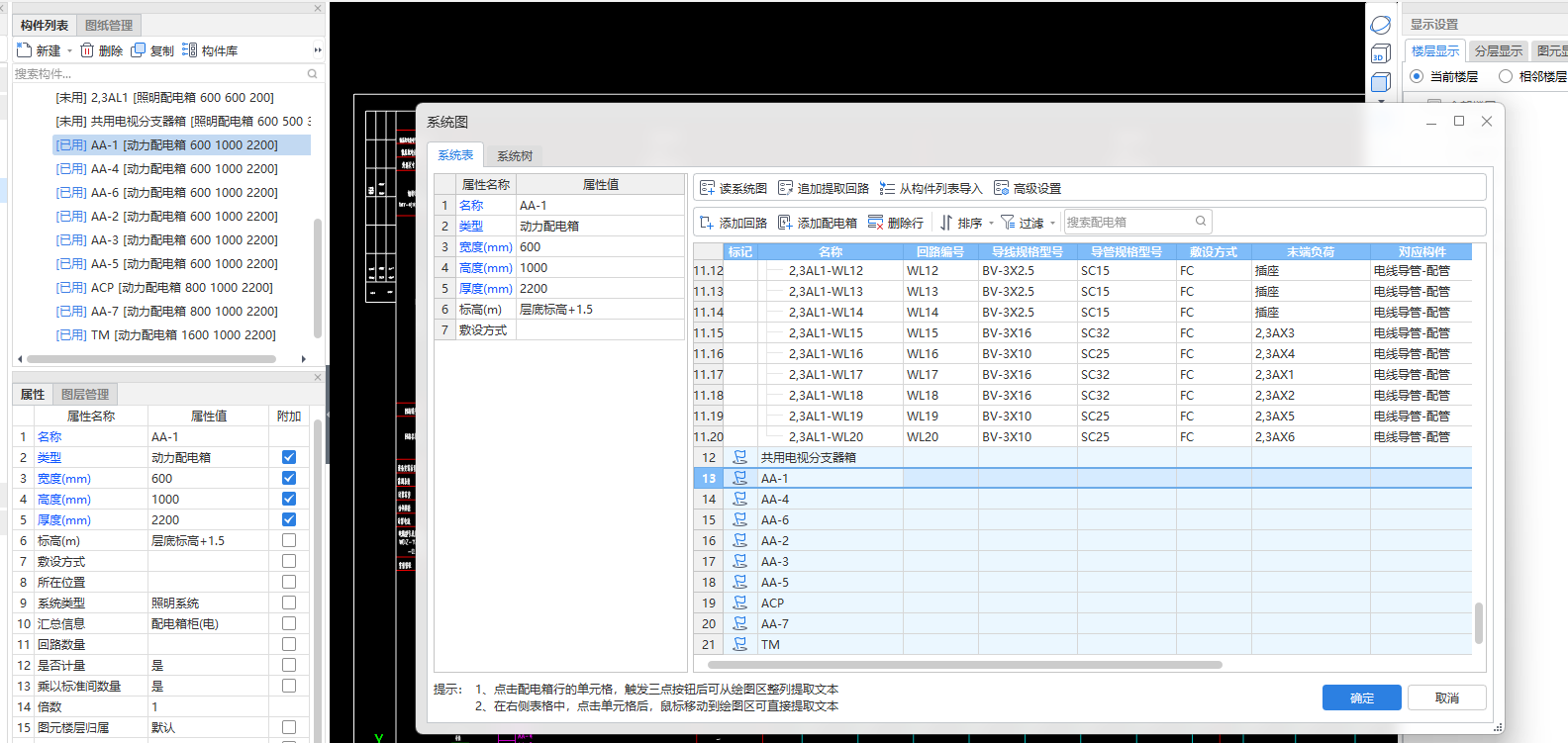This screenshot has height=743, width=1568.
Task: Select the 相邻楼层 radio button
Action: [1506, 76]
